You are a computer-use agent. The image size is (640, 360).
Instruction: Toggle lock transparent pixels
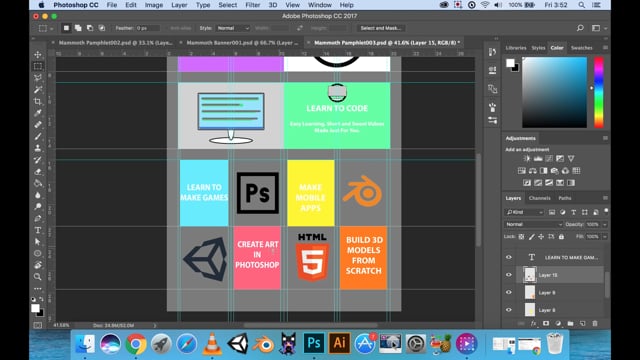pos(521,237)
